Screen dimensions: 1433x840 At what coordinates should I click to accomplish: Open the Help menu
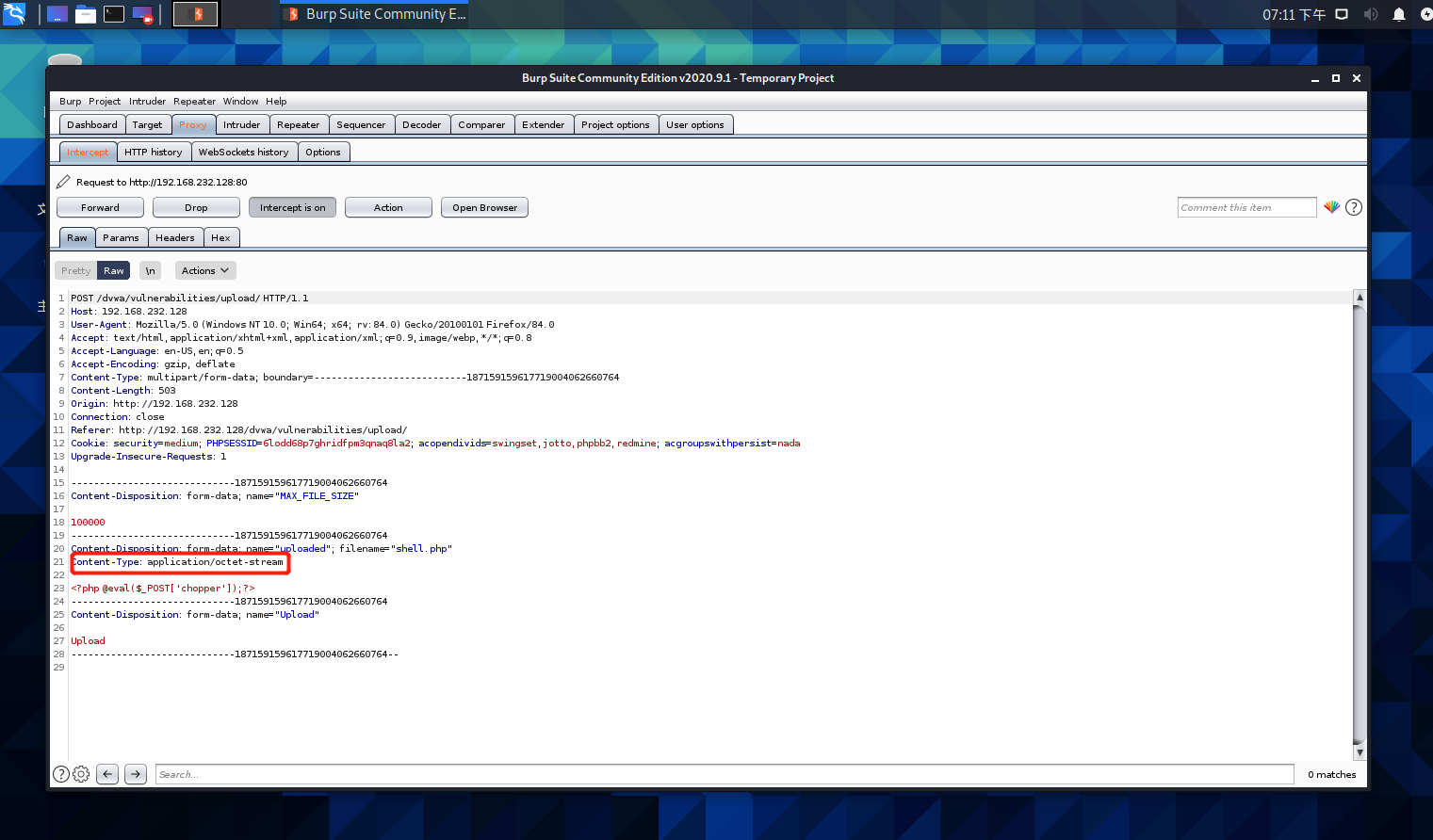pyautogui.click(x=276, y=101)
